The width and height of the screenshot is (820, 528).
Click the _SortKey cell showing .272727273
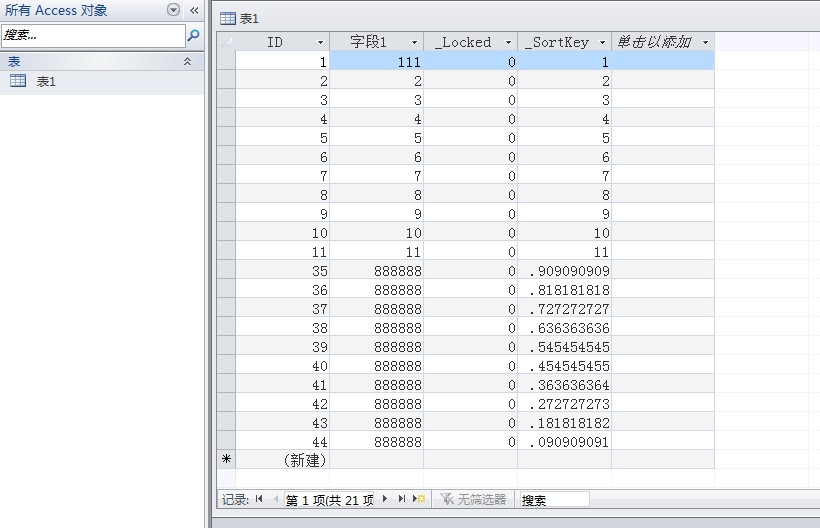564,404
